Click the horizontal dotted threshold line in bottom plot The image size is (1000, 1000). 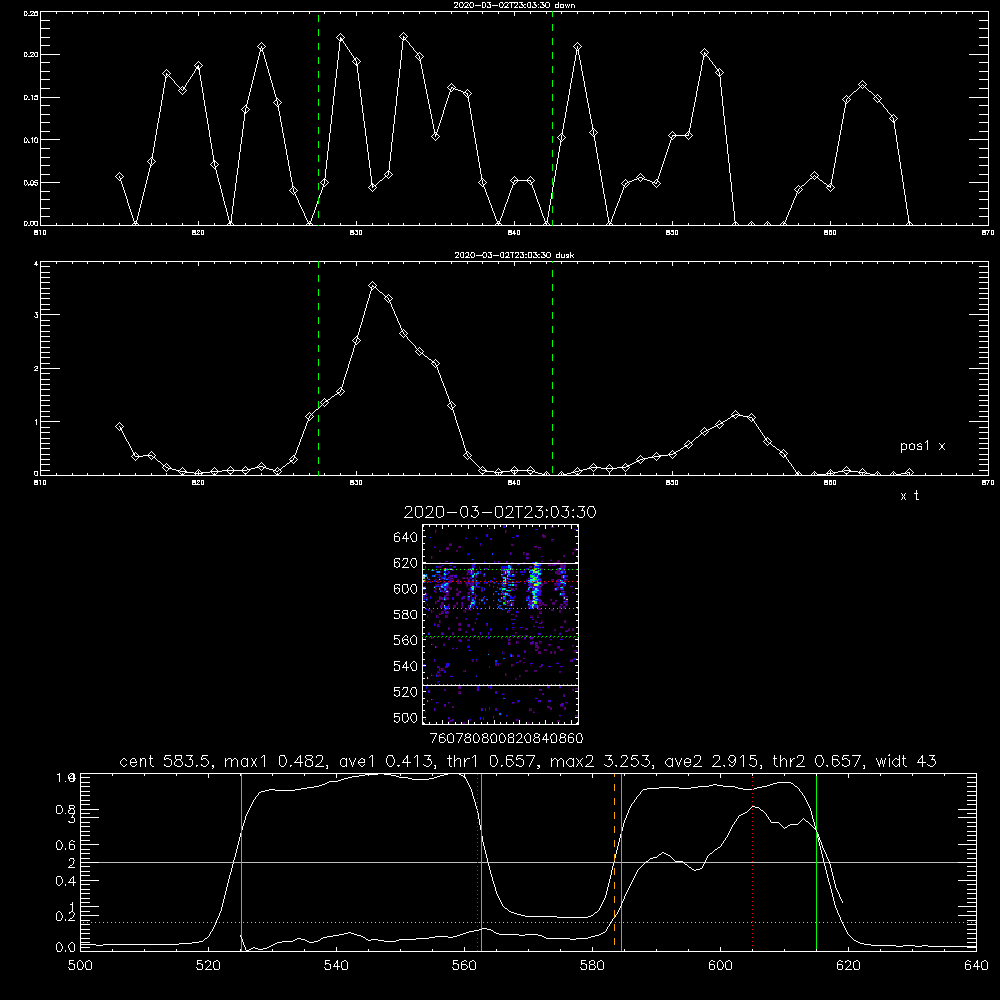click(x=528, y=922)
